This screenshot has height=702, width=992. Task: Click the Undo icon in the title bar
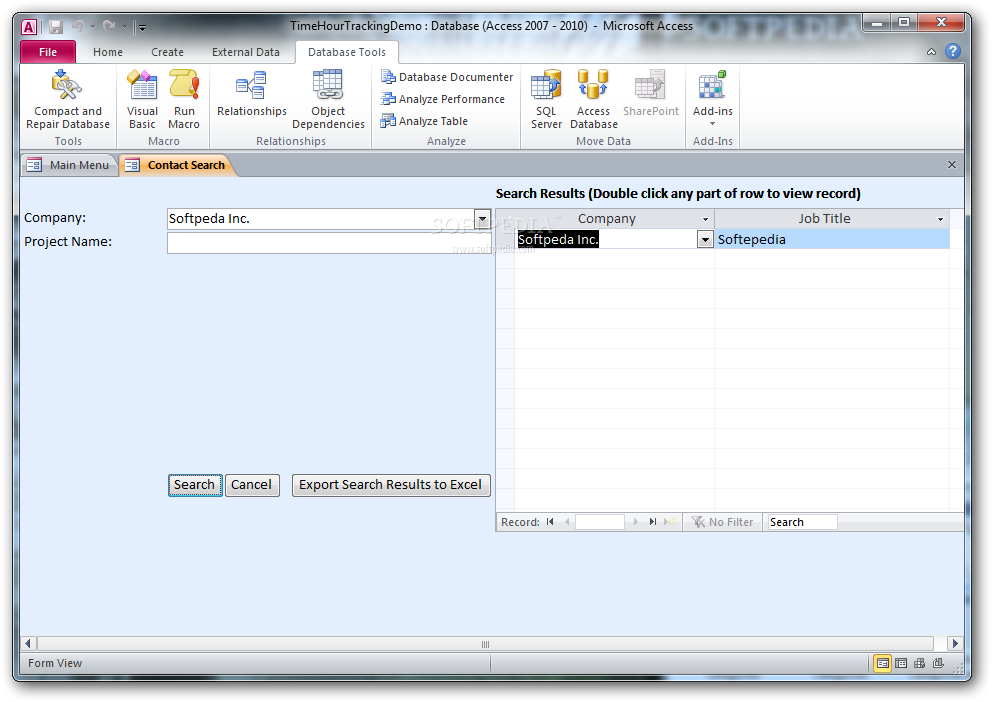(x=78, y=27)
